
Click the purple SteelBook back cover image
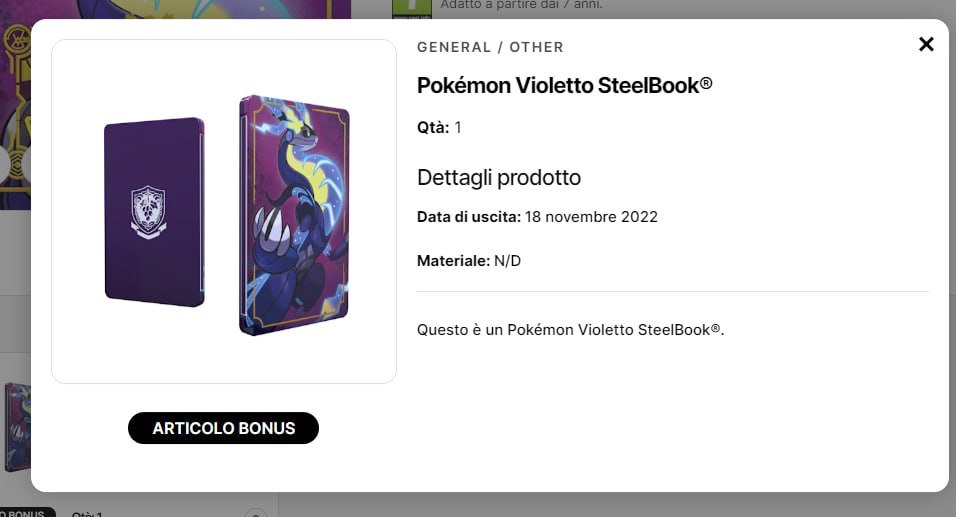[154, 212]
